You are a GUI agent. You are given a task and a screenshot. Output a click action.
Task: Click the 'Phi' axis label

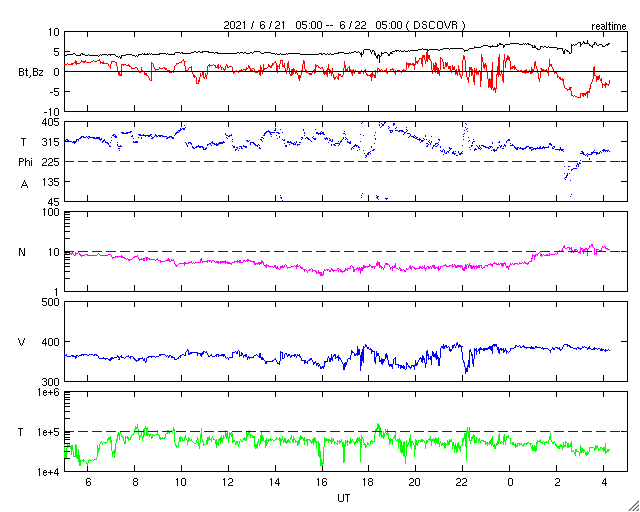tap(26, 162)
